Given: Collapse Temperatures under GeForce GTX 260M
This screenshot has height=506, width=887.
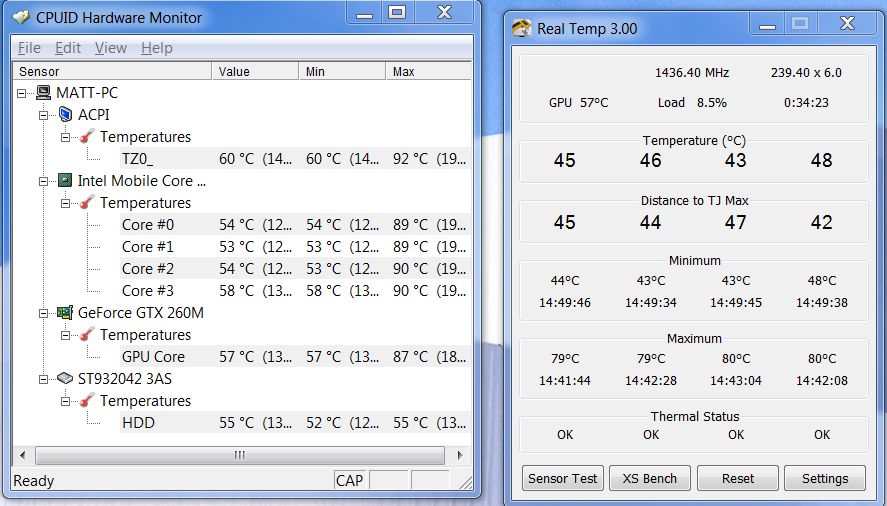Looking at the screenshot, I should pyautogui.click(x=66, y=335).
